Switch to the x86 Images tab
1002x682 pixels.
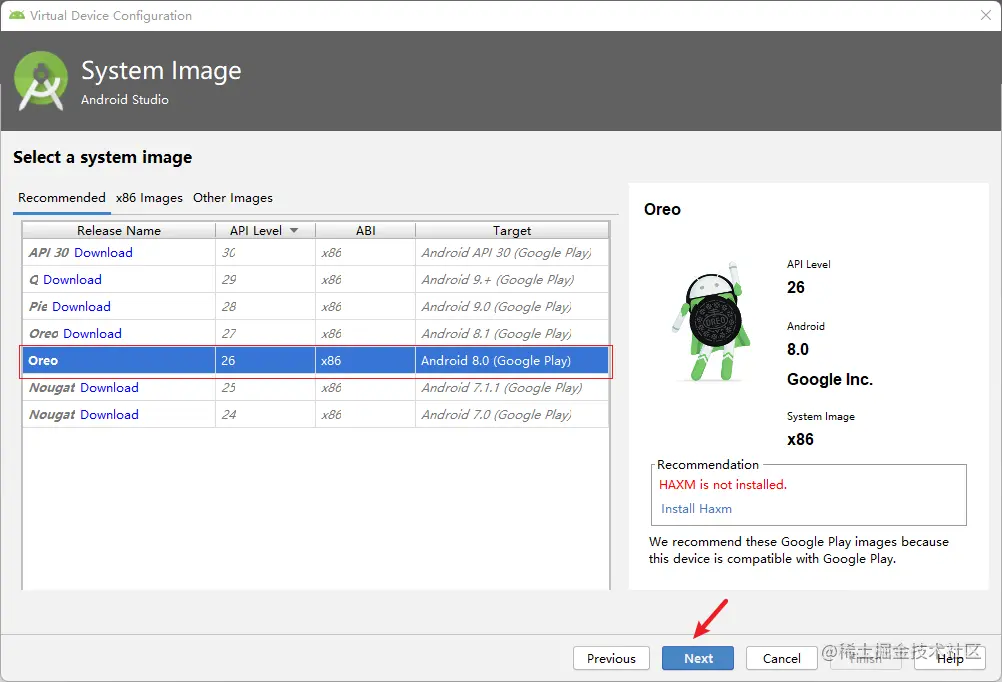coord(149,198)
